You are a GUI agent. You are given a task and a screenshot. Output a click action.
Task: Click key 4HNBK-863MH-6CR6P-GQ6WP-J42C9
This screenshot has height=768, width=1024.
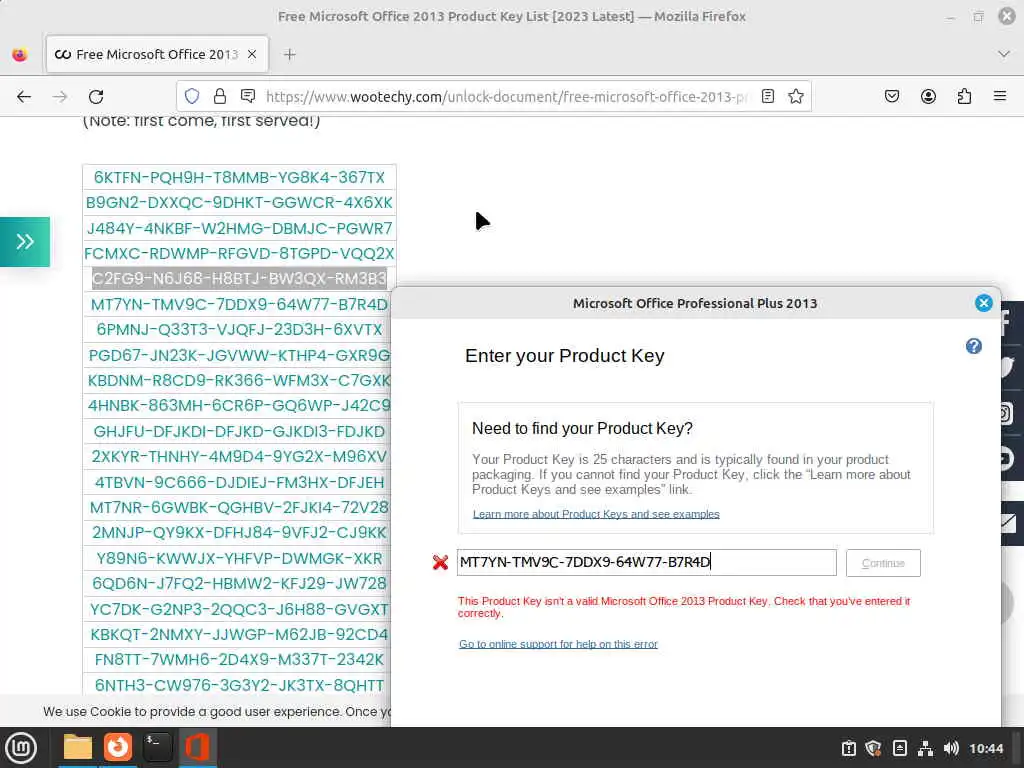pyautogui.click(x=239, y=406)
